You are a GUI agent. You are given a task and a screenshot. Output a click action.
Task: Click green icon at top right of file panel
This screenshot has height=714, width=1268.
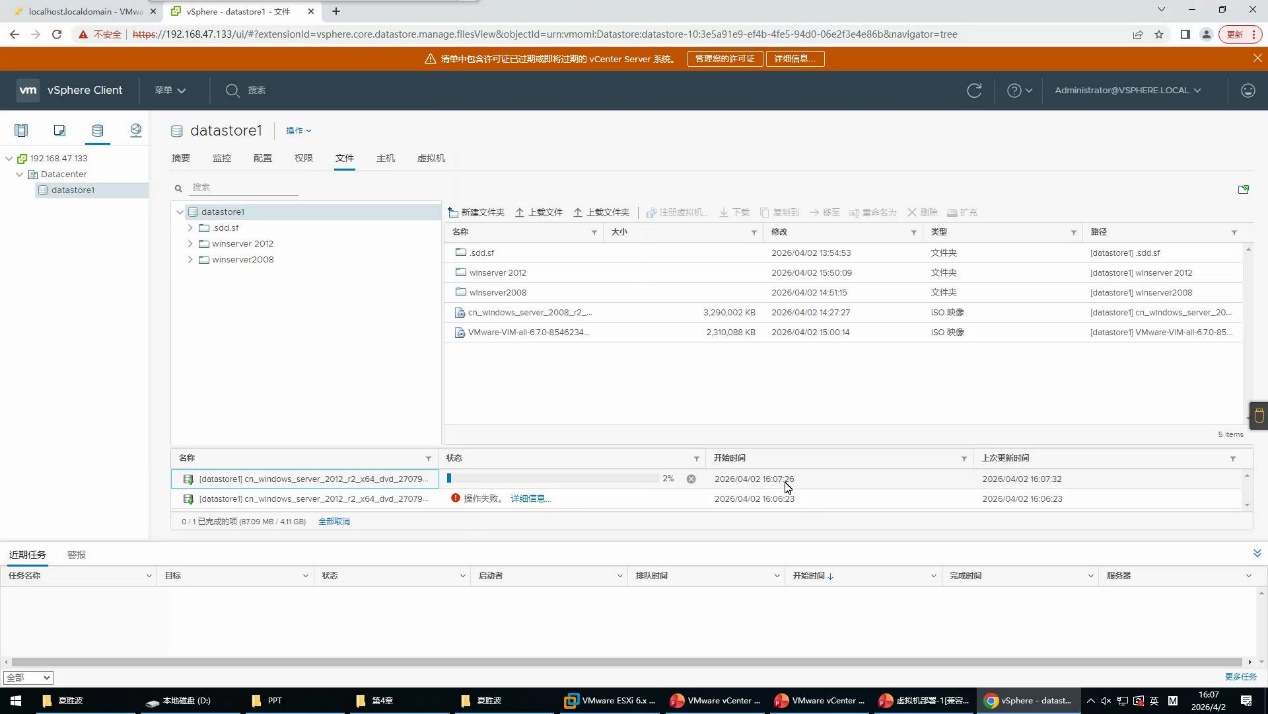[x=1243, y=189]
